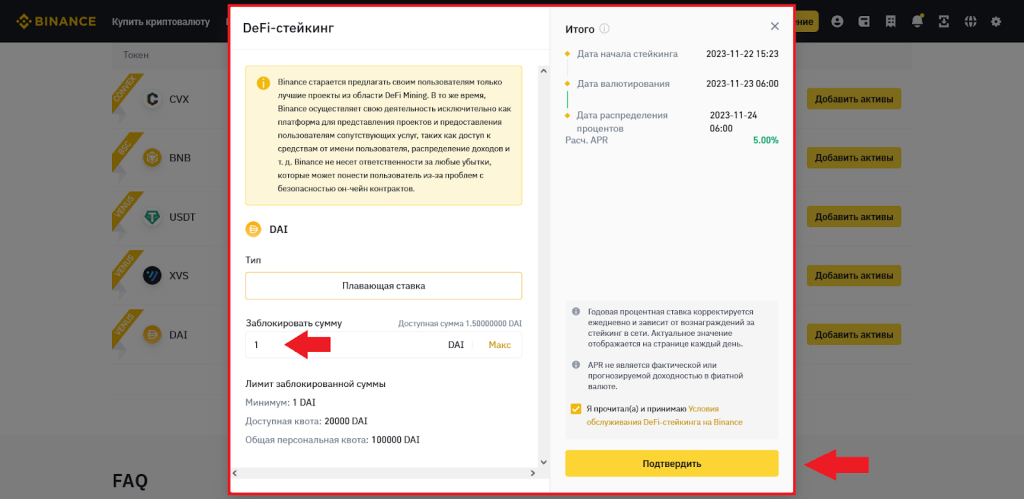This screenshot has height=499, width=1024.
Task: Focus the lock amount input field
Action: 383,345
